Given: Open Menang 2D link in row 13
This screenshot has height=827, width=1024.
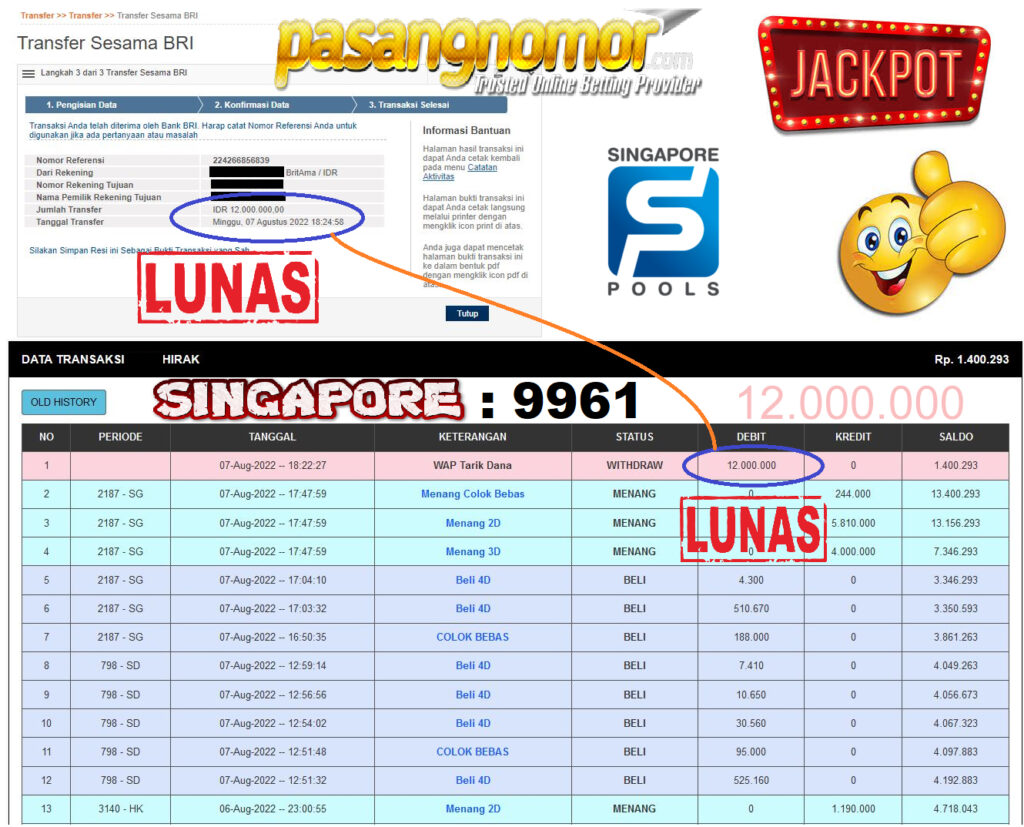Looking at the screenshot, I should [473, 809].
